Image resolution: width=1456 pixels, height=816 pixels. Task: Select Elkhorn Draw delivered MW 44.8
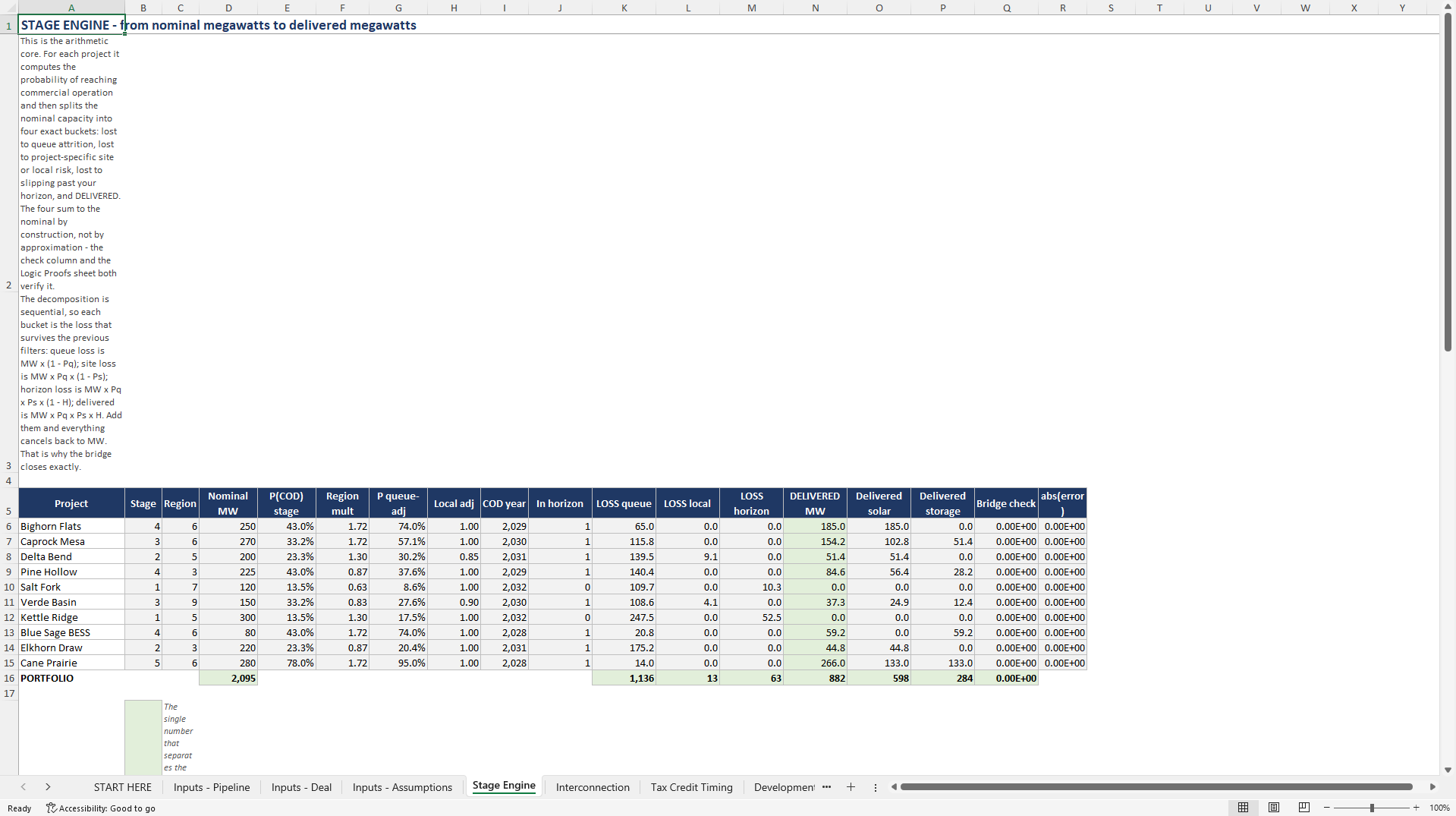[x=816, y=647]
